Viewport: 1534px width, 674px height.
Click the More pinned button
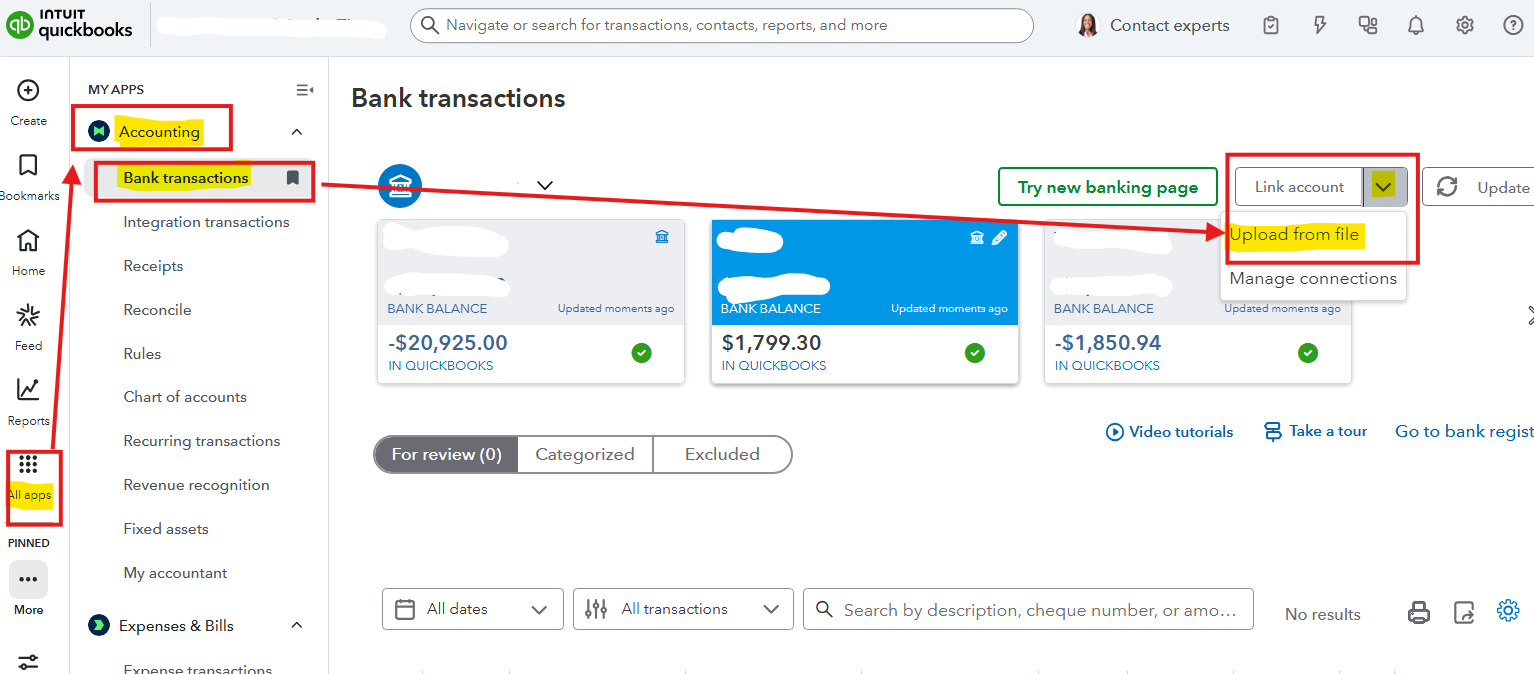[x=29, y=580]
